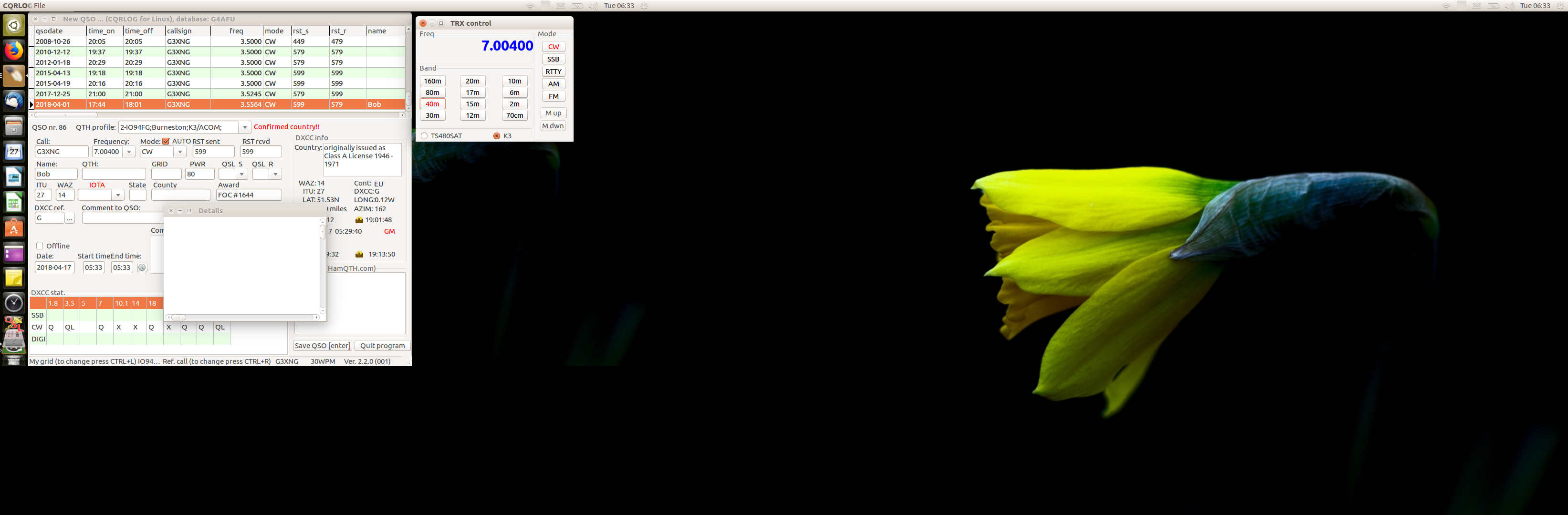Open the feather quill application in dock
The width and height of the screenshot is (1568, 515).
[x=13, y=76]
